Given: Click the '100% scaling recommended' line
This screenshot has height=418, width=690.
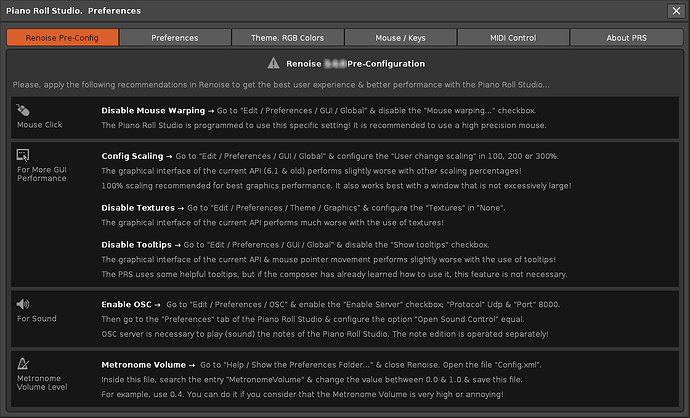Looking at the screenshot, I should pos(336,186).
